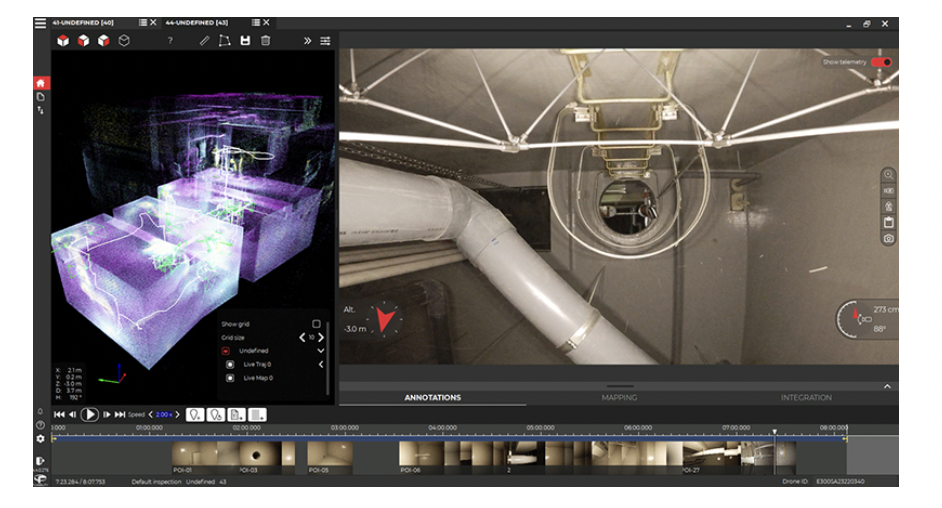
Task: Switch to the 44-UNDEFINED [43] tab
Action: (196, 23)
